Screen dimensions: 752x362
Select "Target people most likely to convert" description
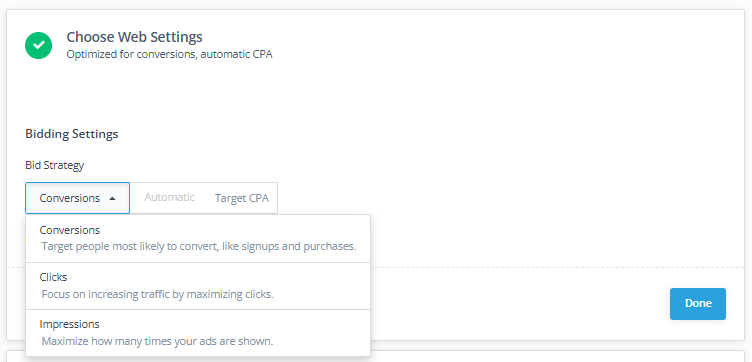coord(199,247)
